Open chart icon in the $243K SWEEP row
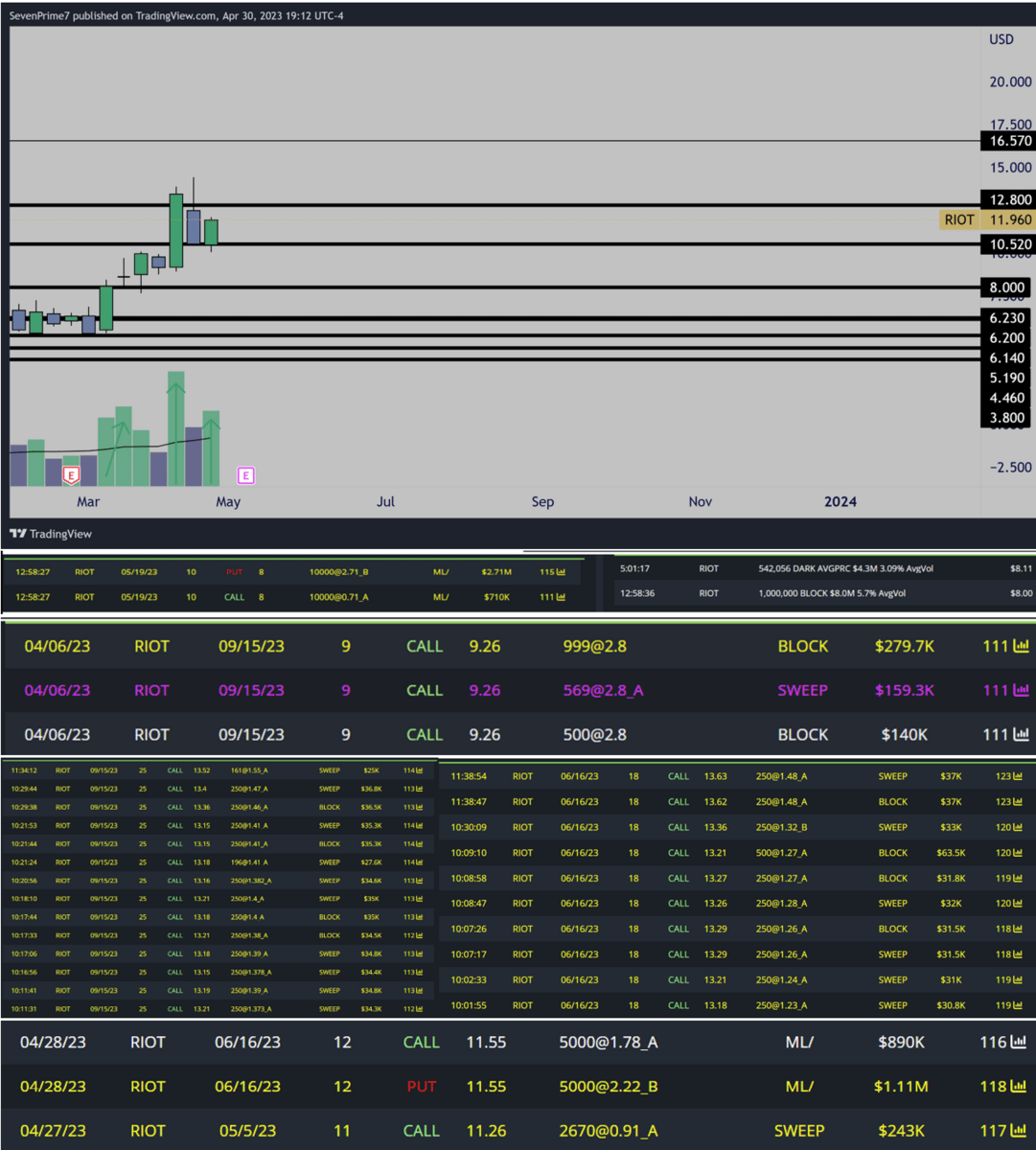The height and width of the screenshot is (1150, 1036). pyautogui.click(x=1019, y=1131)
